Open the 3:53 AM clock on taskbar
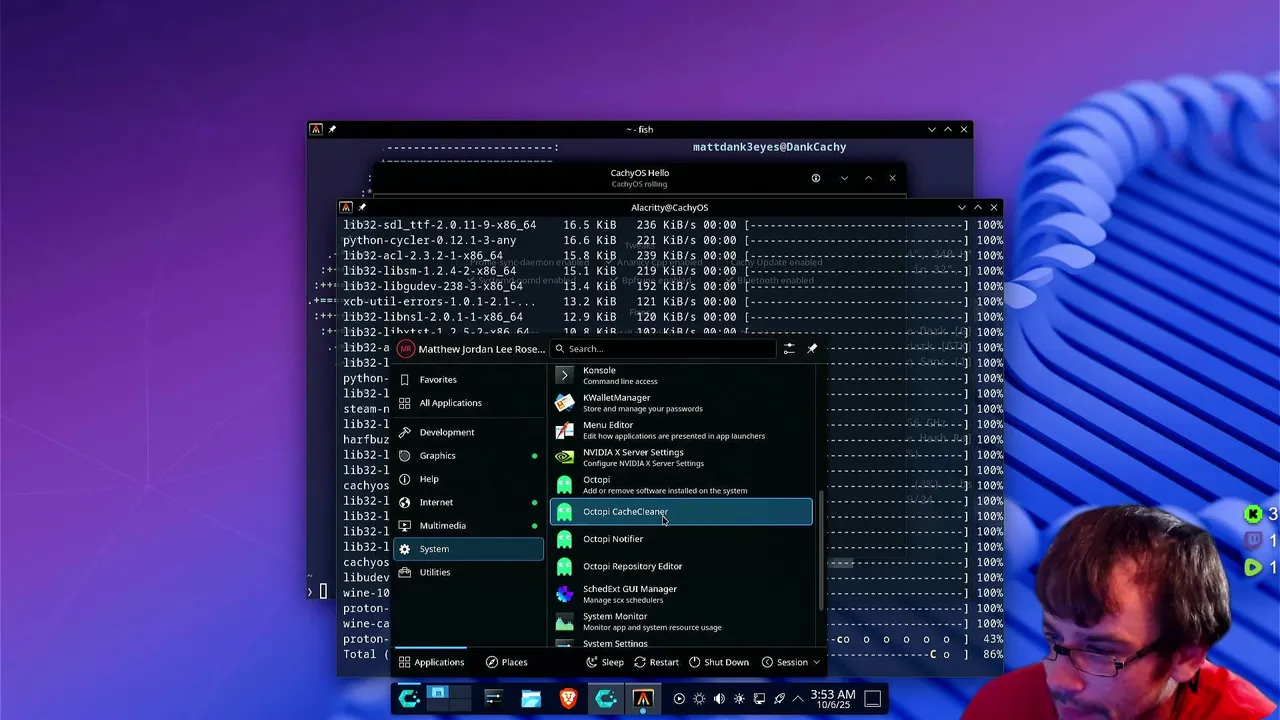The height and width of the screenshot is (720, 1280). (x=832, y=699)
